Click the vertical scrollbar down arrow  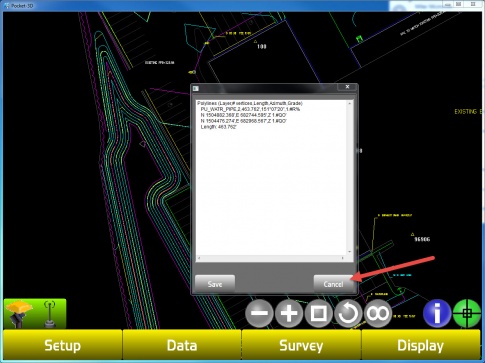(350, 252)
